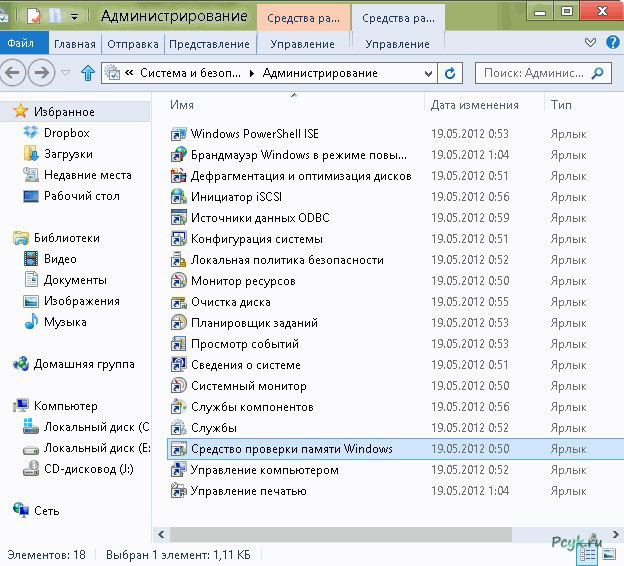This screenshot has width=624, height=566.
Task: Expand the ribbon using the chevron arrow
Action: [x=590, y=44]
